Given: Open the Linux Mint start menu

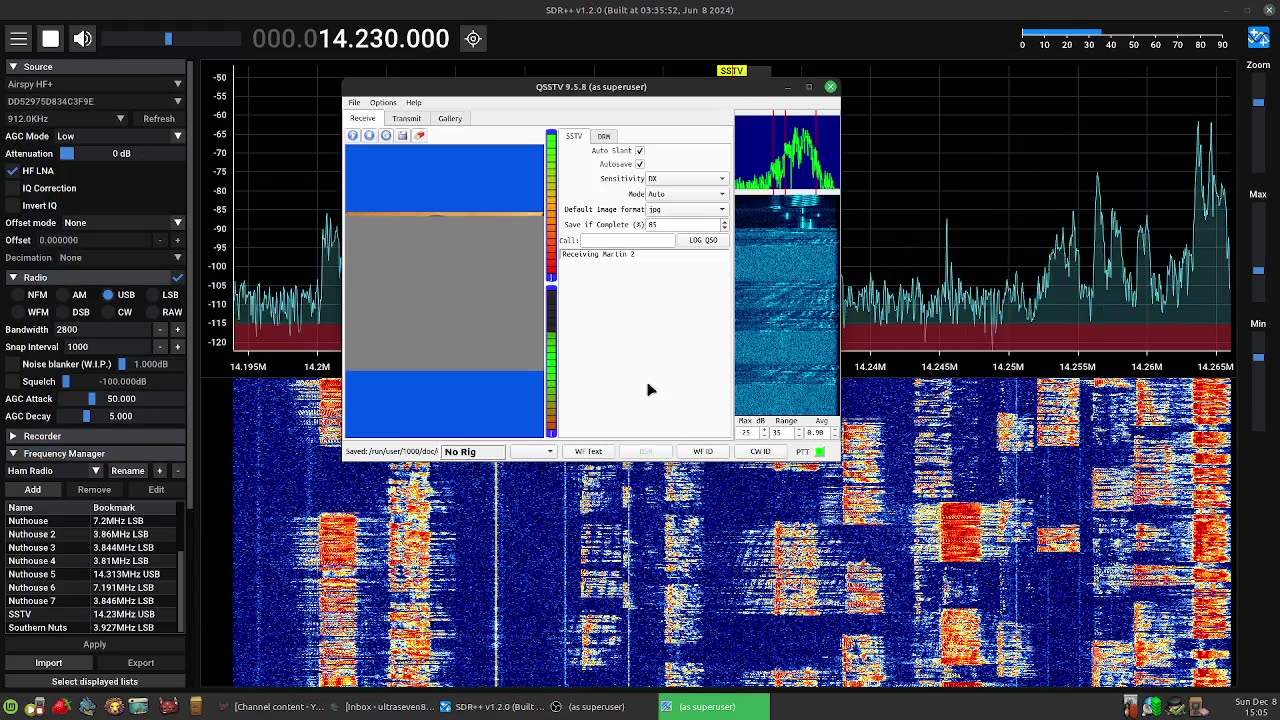Looking at the screenshot, I should (10, 707).
